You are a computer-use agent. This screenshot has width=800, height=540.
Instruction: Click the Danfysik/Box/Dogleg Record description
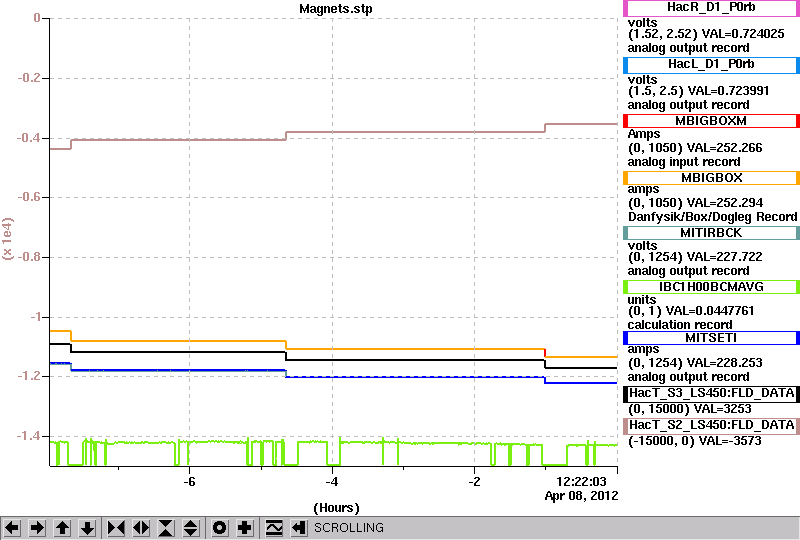point(712,217)
